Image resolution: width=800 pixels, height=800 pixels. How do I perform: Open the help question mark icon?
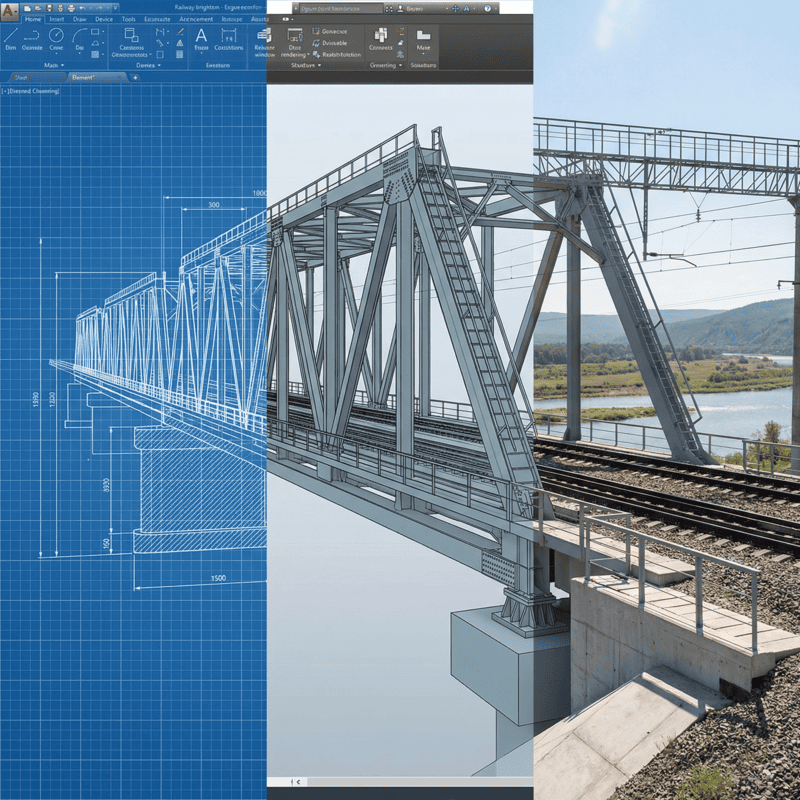[x=487, y=8]
